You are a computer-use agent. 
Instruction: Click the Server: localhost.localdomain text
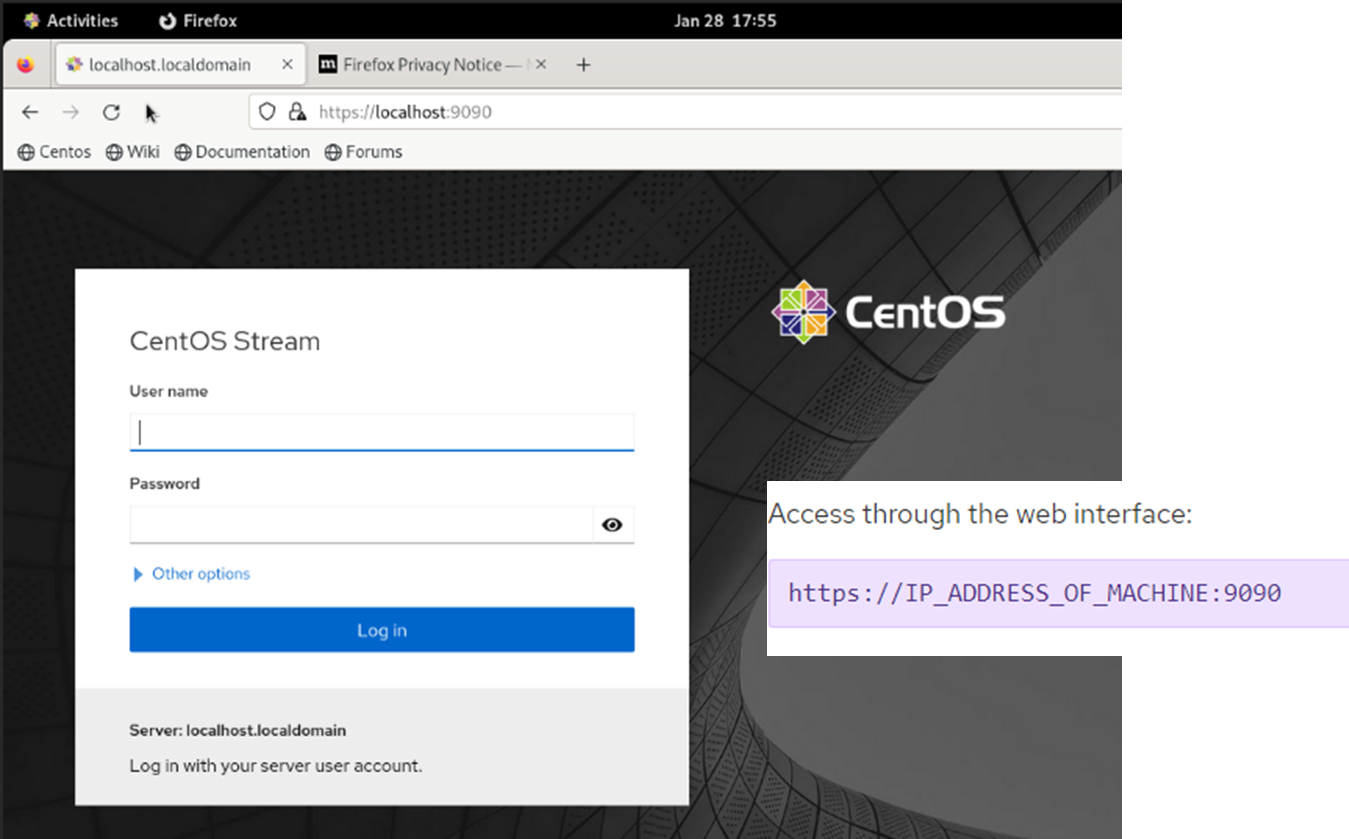(x=238, y=731)
